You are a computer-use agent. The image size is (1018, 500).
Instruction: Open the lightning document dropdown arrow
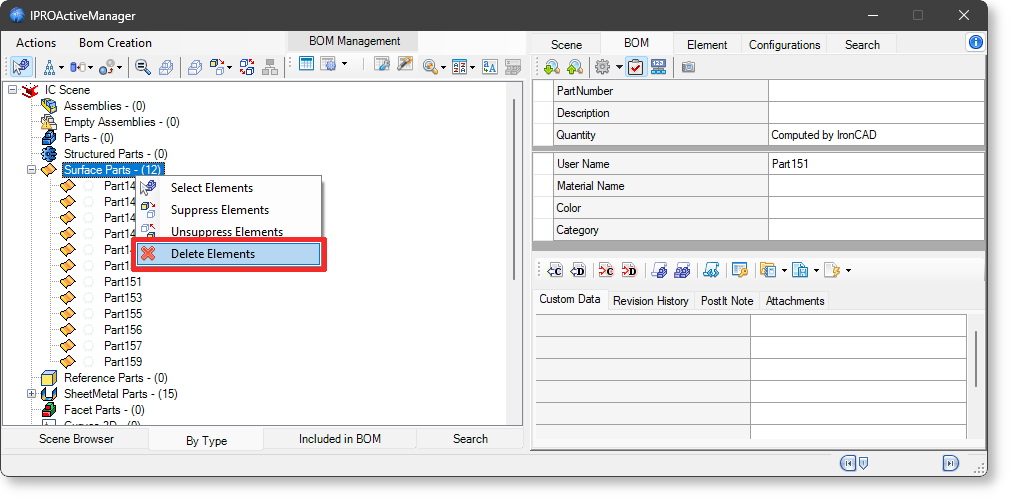tap(848, 270)
